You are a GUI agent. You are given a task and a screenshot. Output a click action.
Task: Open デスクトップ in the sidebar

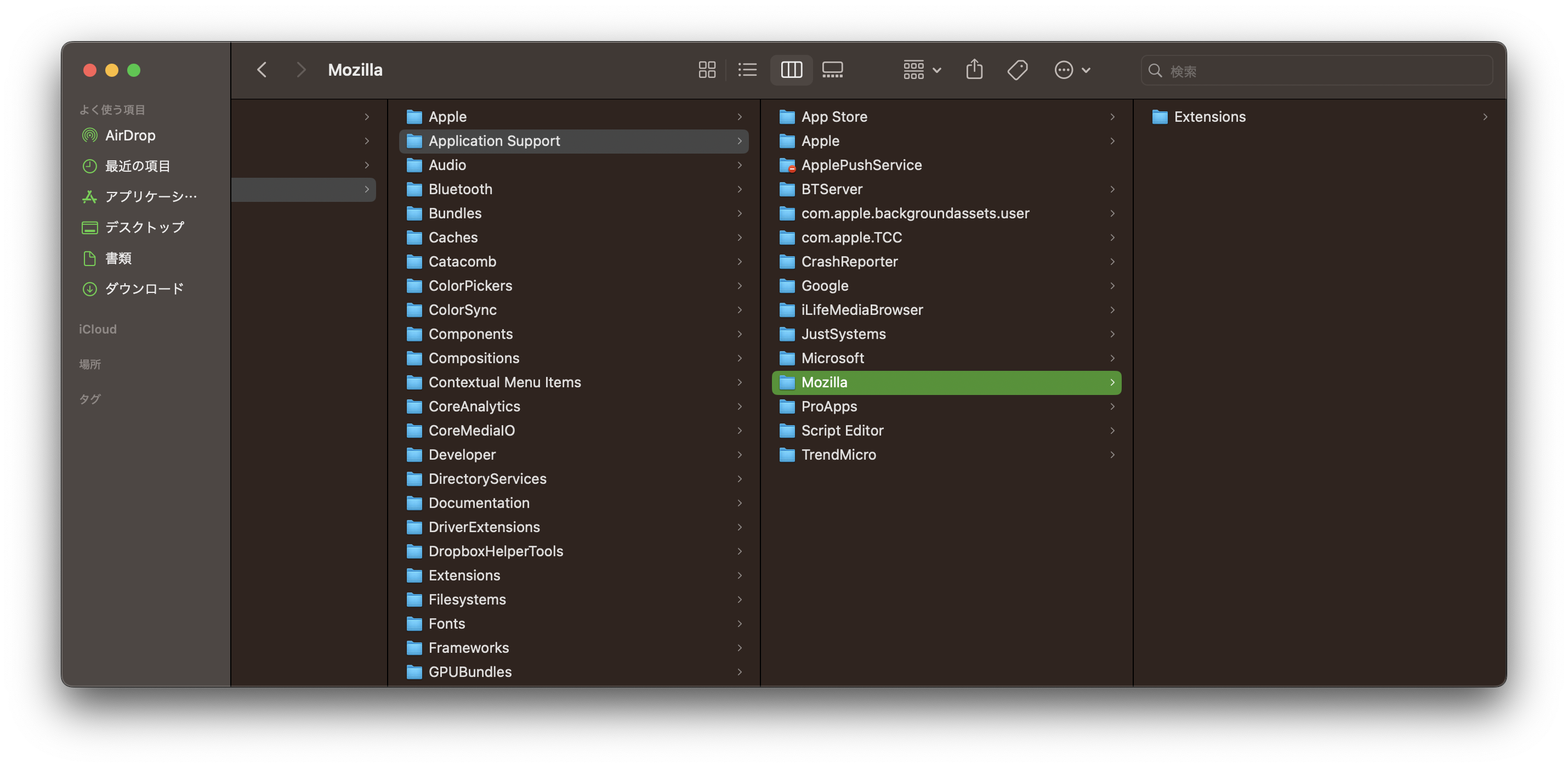(x=133, y=227)
